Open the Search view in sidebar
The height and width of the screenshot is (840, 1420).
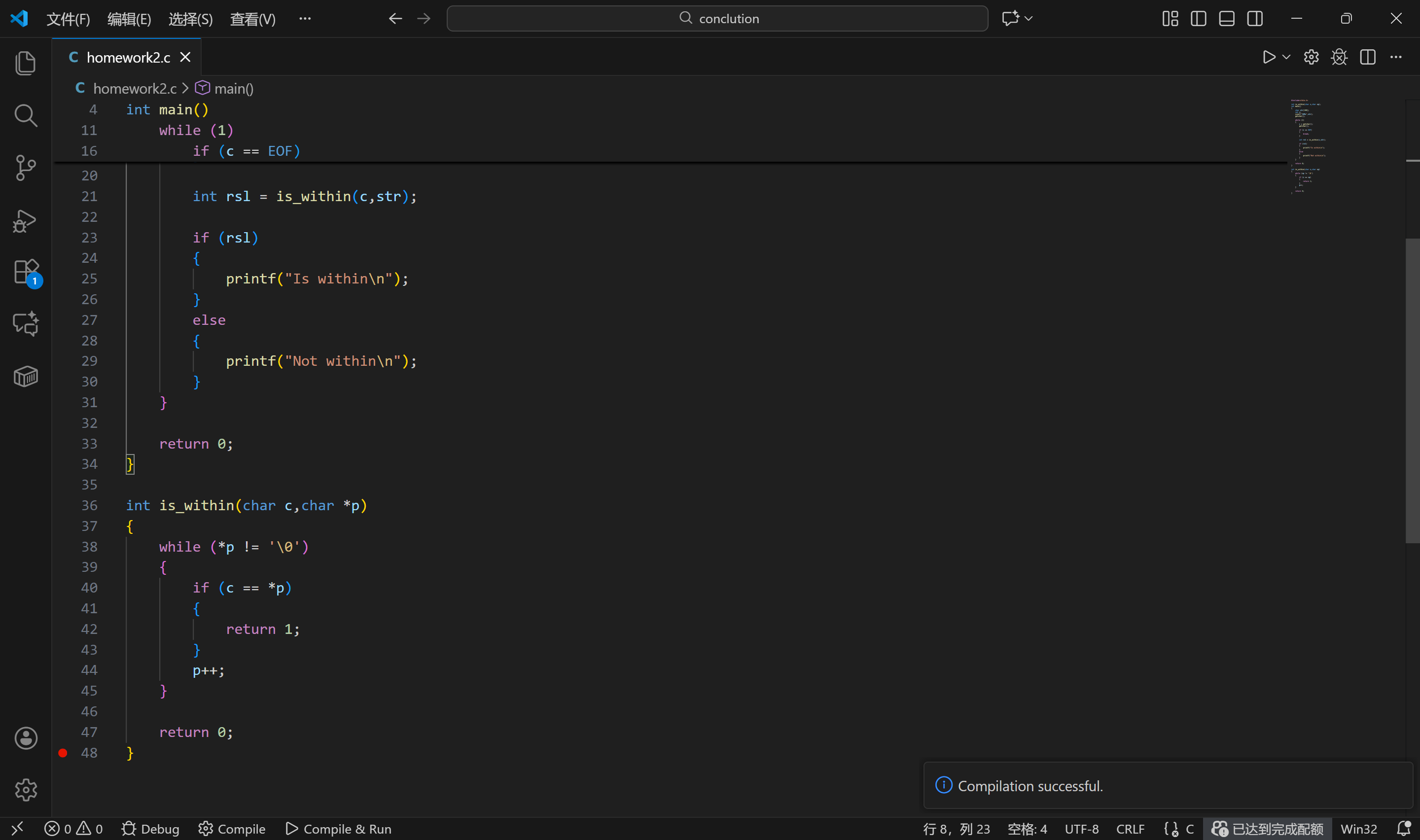tap(26, 115)
